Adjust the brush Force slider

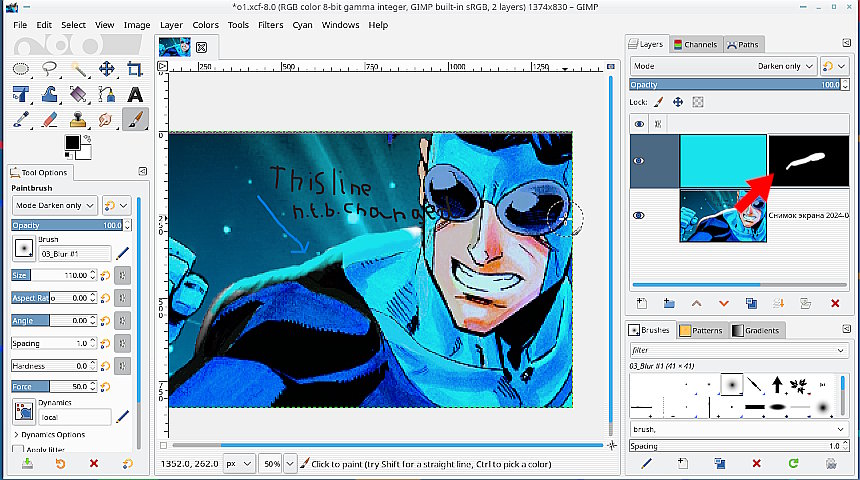[x=50, y=387]
